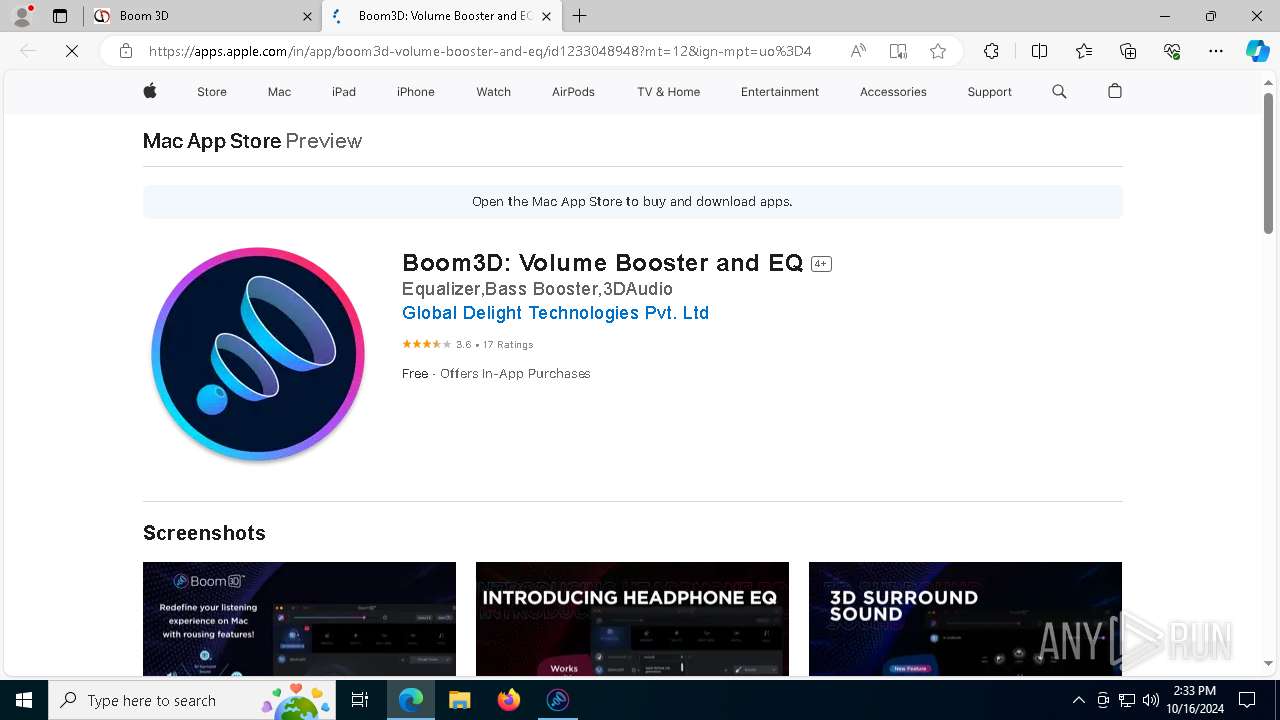Toggle split screen view icon
Screen dimensions: 1280x720
(1039, 51)
